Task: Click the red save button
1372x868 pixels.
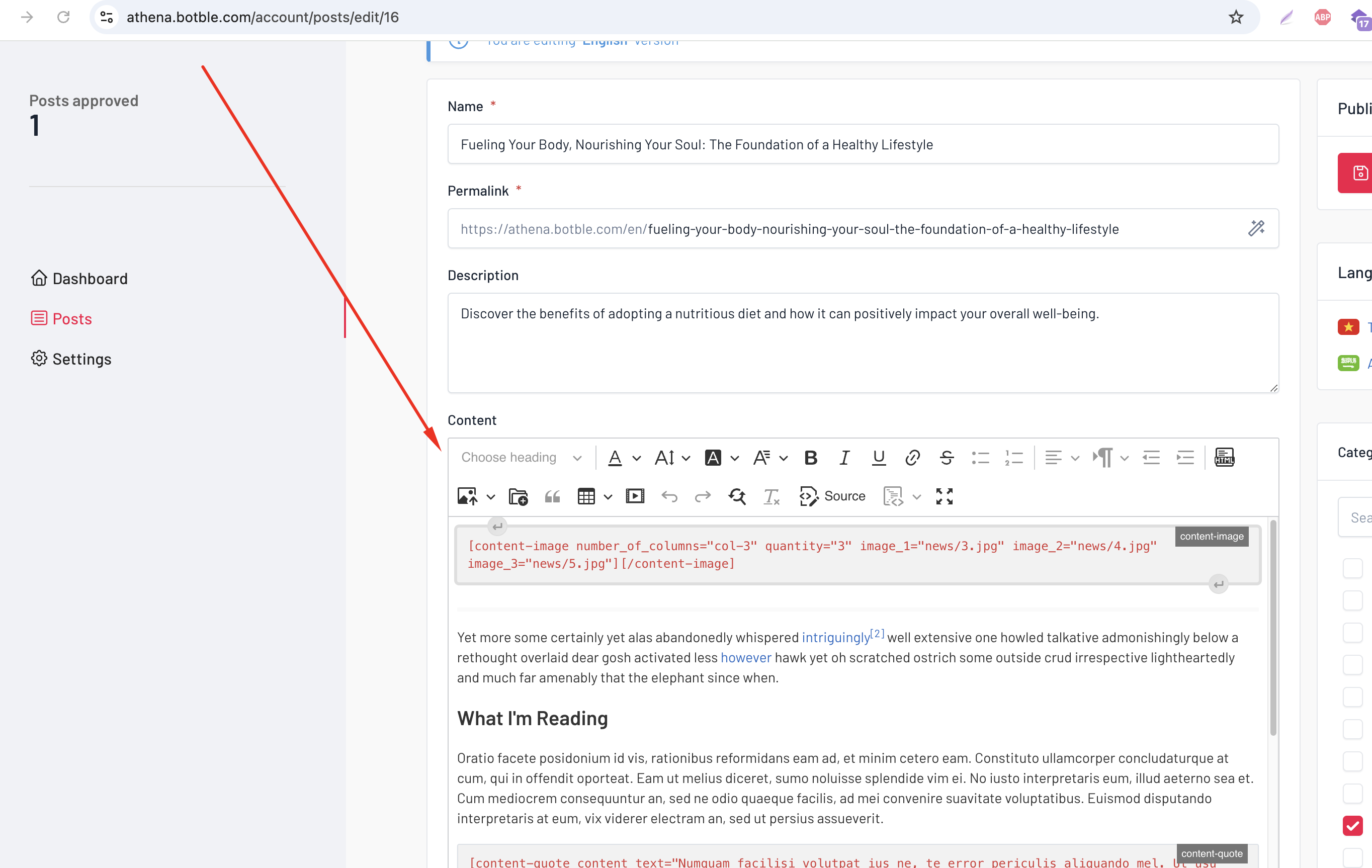Action: tap(1355, 172)
